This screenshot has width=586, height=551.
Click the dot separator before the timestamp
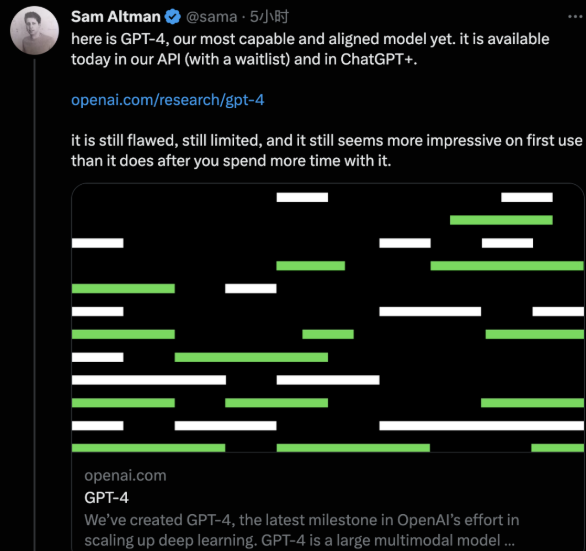click(243, 18)
